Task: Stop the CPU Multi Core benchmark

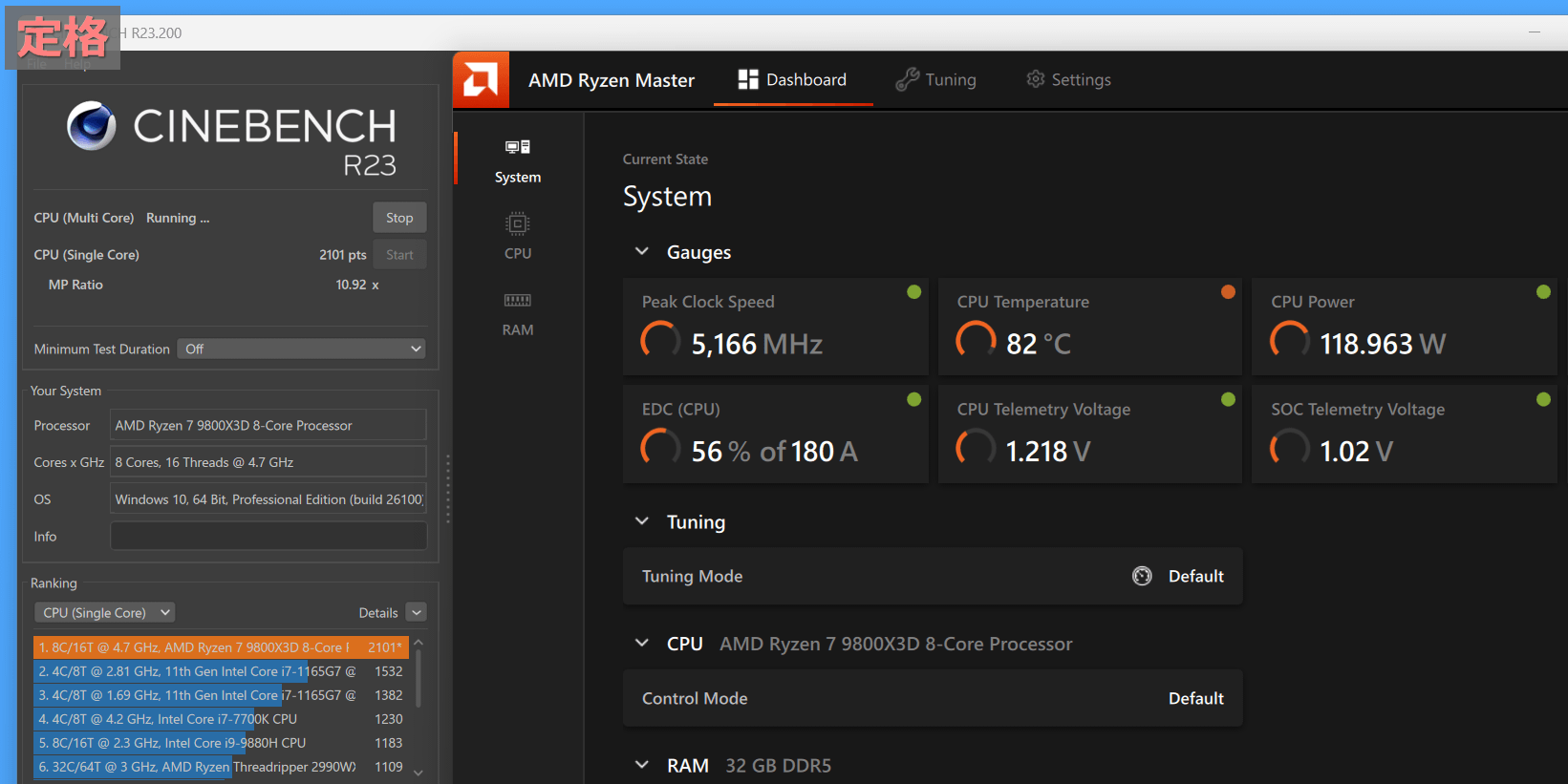Action: [399, 218]
